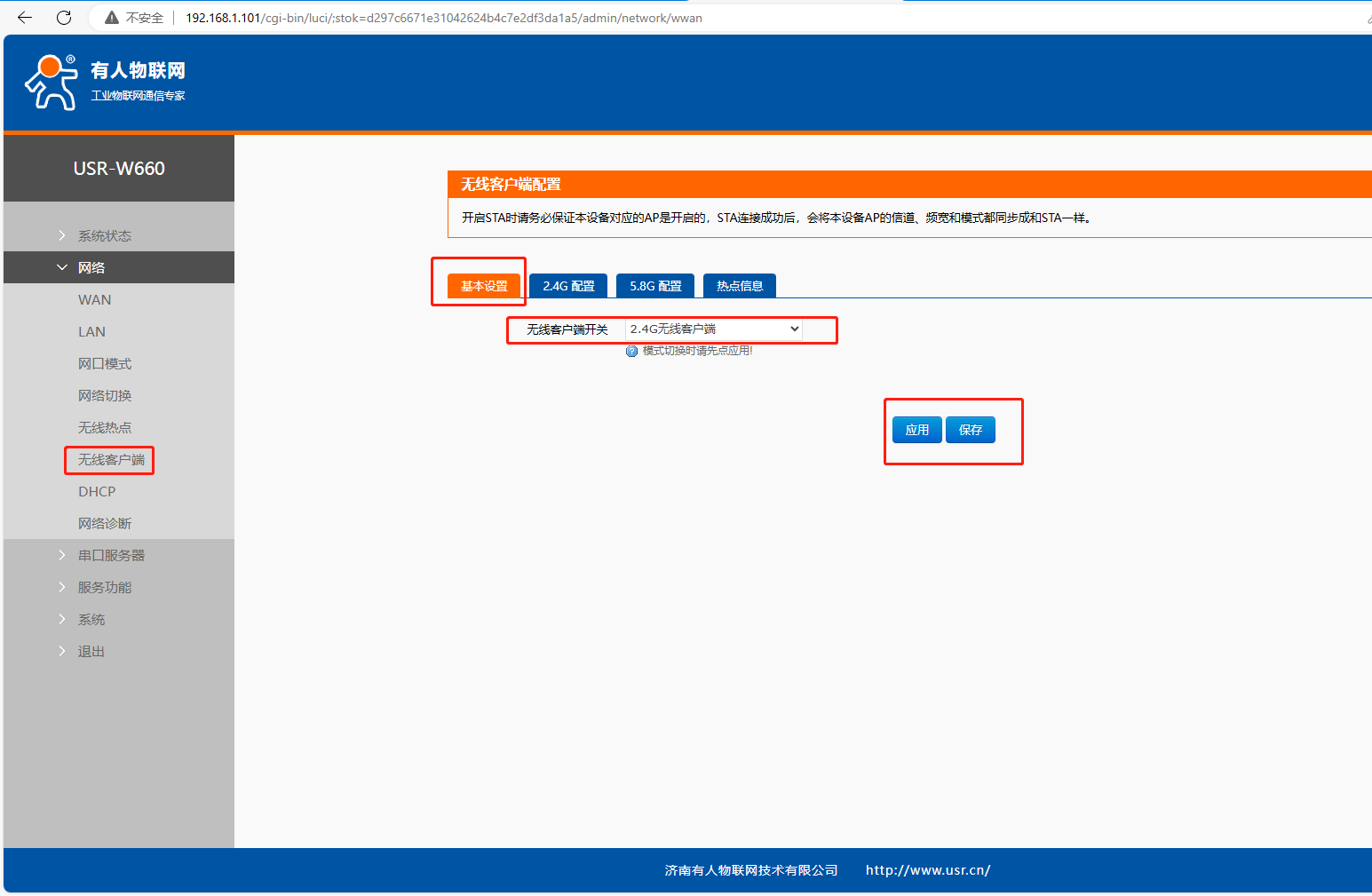Image resolution: width=1372 pixels, height=896 pixels.
Task: Expand the 串口服务器 menu section
Action: (111, 555)
